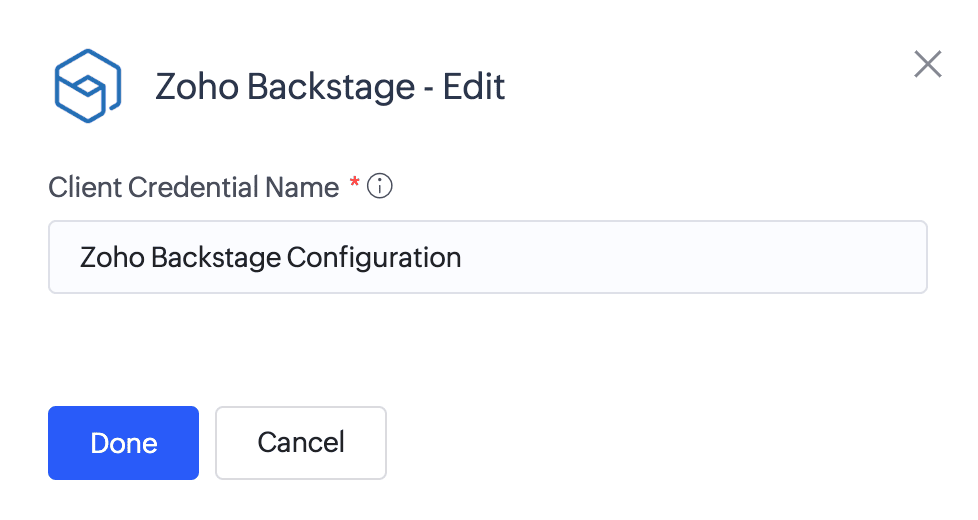Place cursor after the word 'Configuration' in the textbox
The height and width of the screenshot is (520, 978).
click(x=463, y=257)
